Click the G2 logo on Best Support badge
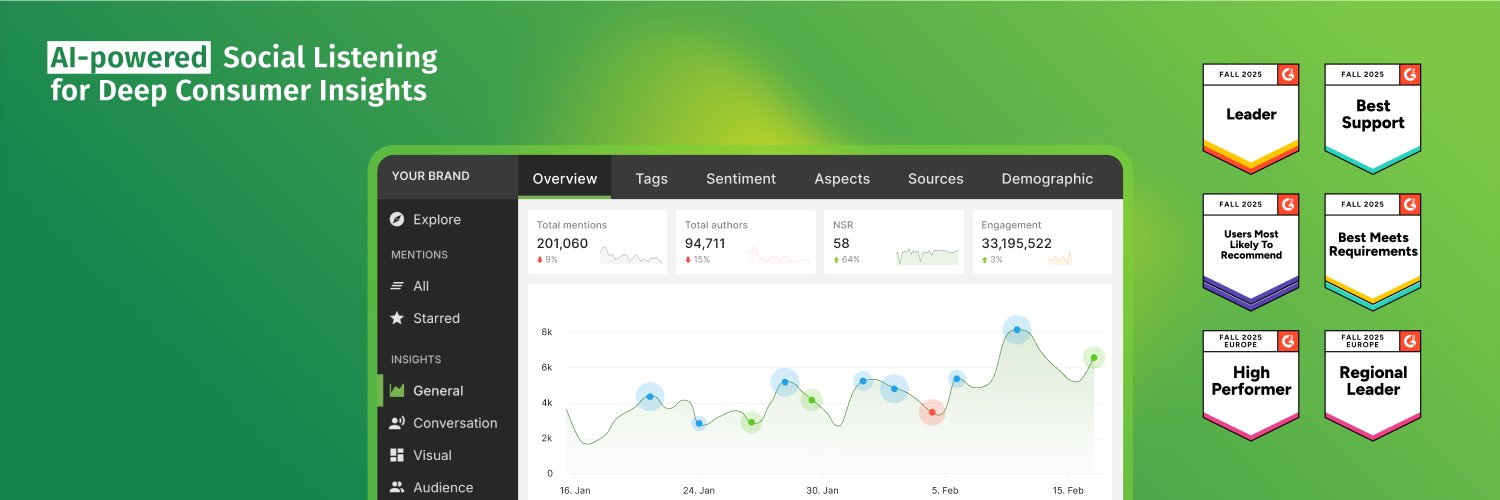Viewport: 1500px width, 500px height. [1411, 74]
